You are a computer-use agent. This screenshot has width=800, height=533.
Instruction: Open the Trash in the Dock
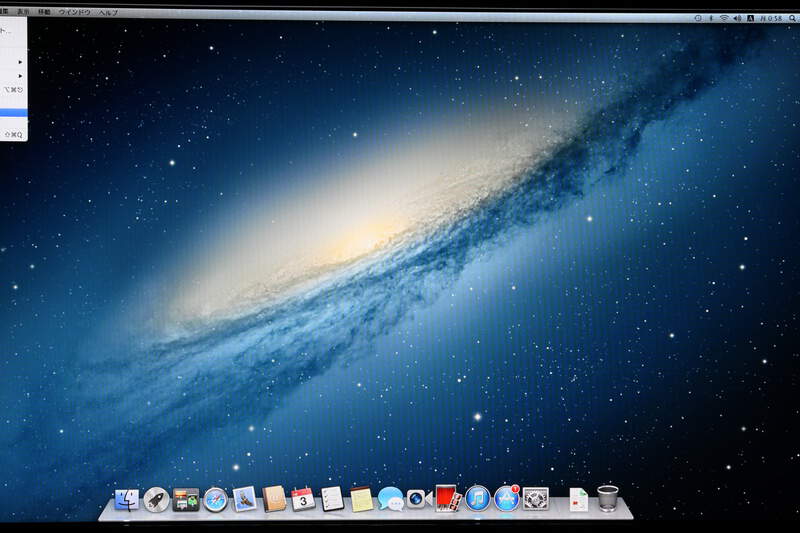pos(608,498)
